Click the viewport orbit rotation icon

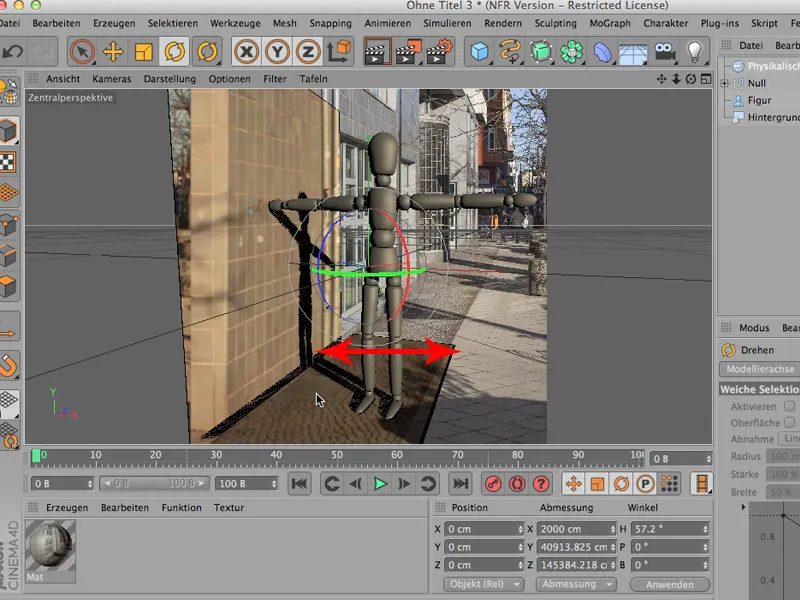691,79
